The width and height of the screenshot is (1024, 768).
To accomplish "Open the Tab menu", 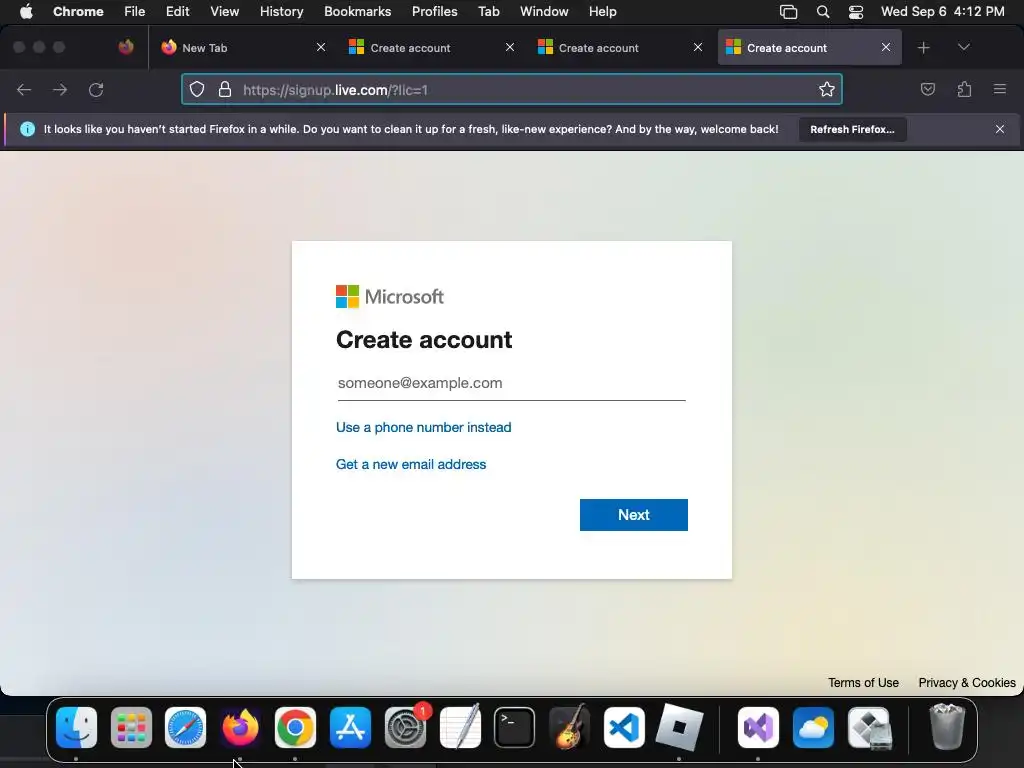I will [x=488, y=12].
